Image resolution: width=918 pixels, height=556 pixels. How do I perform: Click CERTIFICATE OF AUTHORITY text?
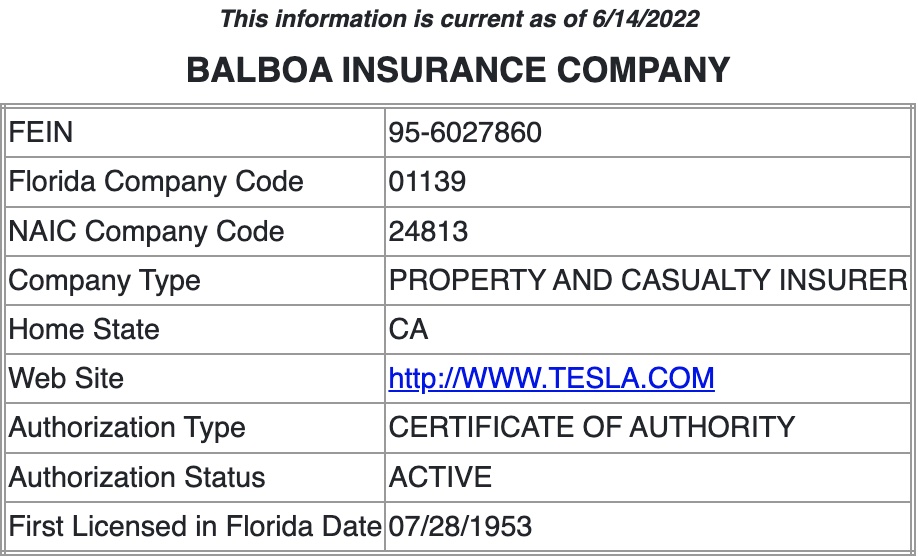click(591, 427)
